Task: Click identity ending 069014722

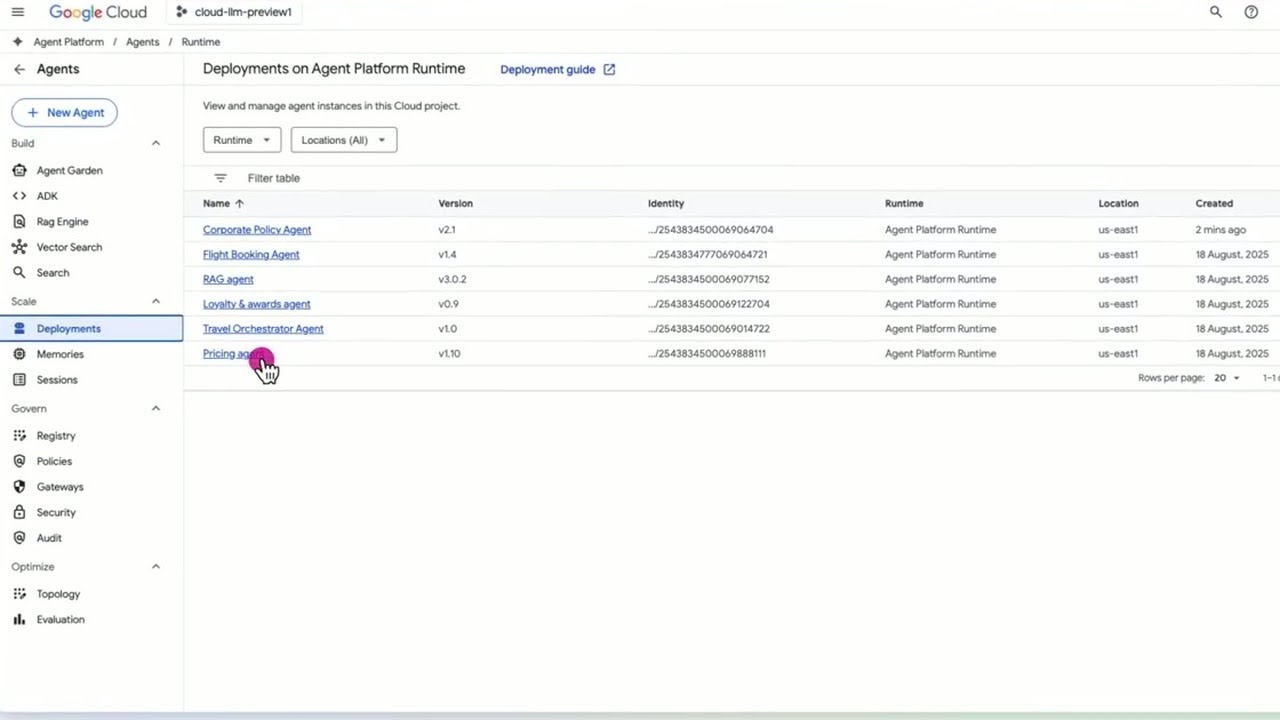Action: (709, 328)
